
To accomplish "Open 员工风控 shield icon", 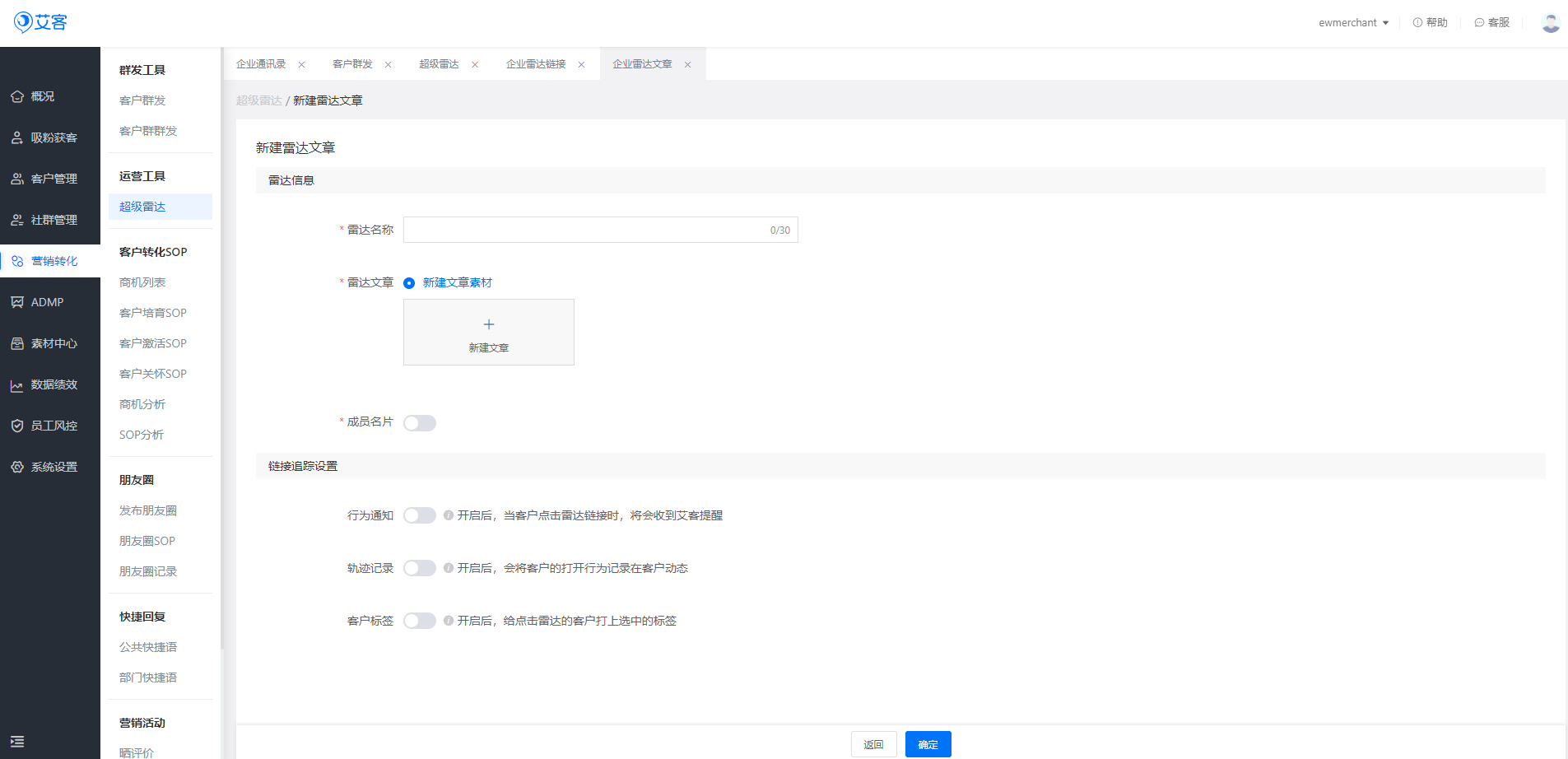I will click(17, 426).
